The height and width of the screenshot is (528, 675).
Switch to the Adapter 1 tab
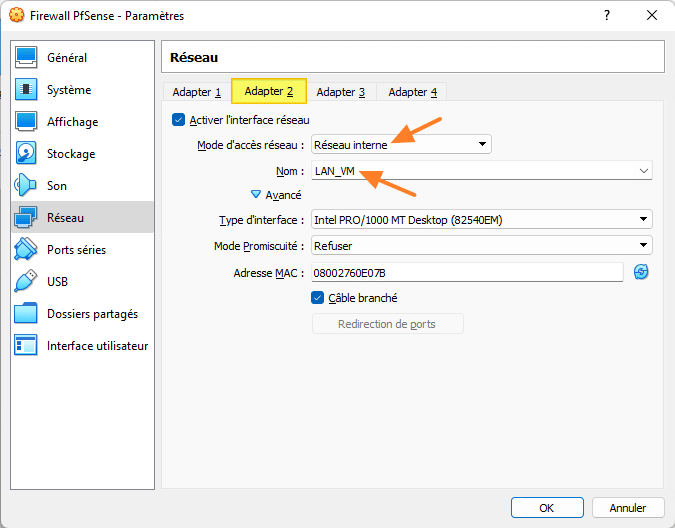[x=196, y=92]
